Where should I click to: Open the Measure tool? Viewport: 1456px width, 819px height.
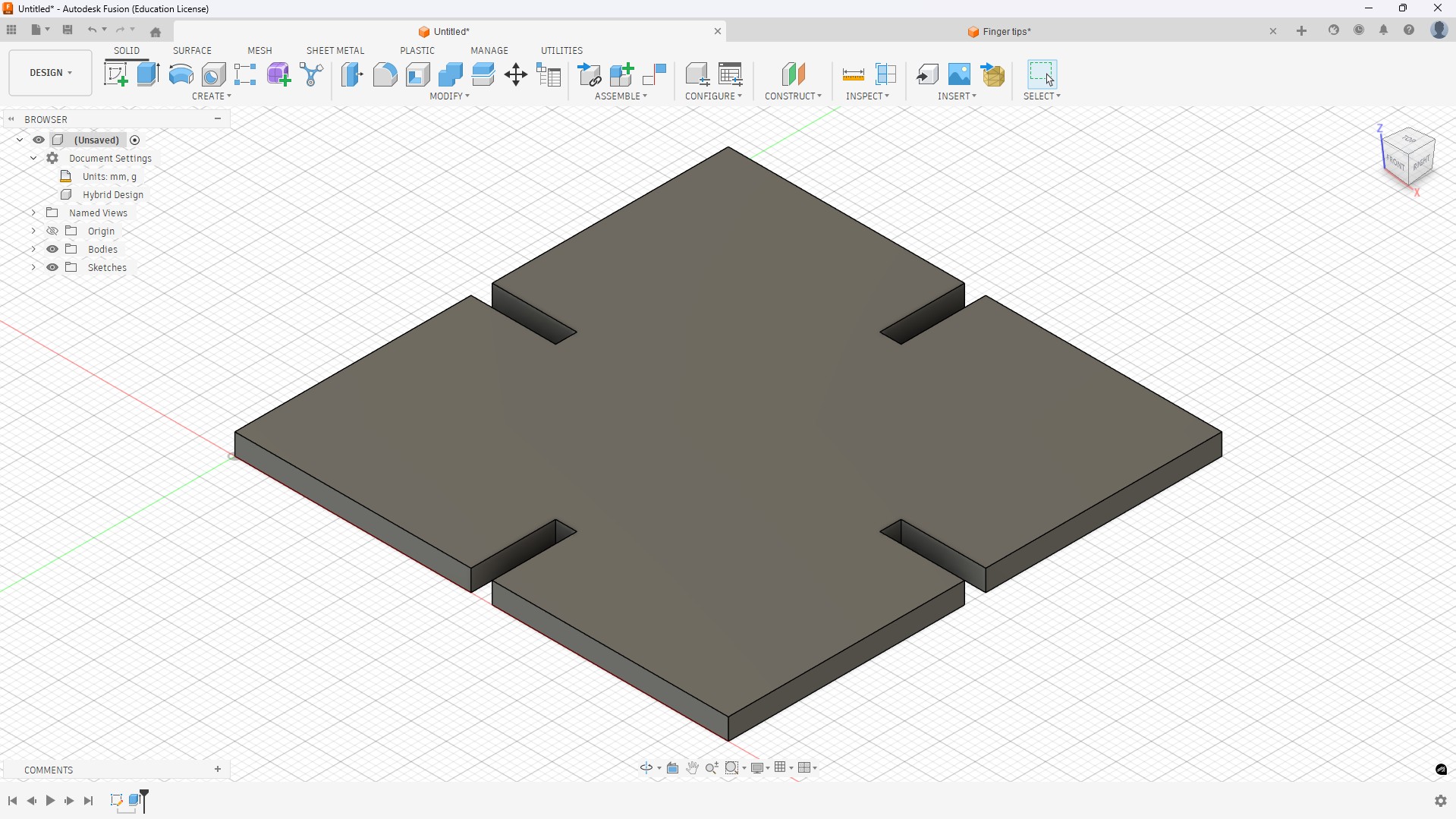pyautogui.click(x=853, y=74)
